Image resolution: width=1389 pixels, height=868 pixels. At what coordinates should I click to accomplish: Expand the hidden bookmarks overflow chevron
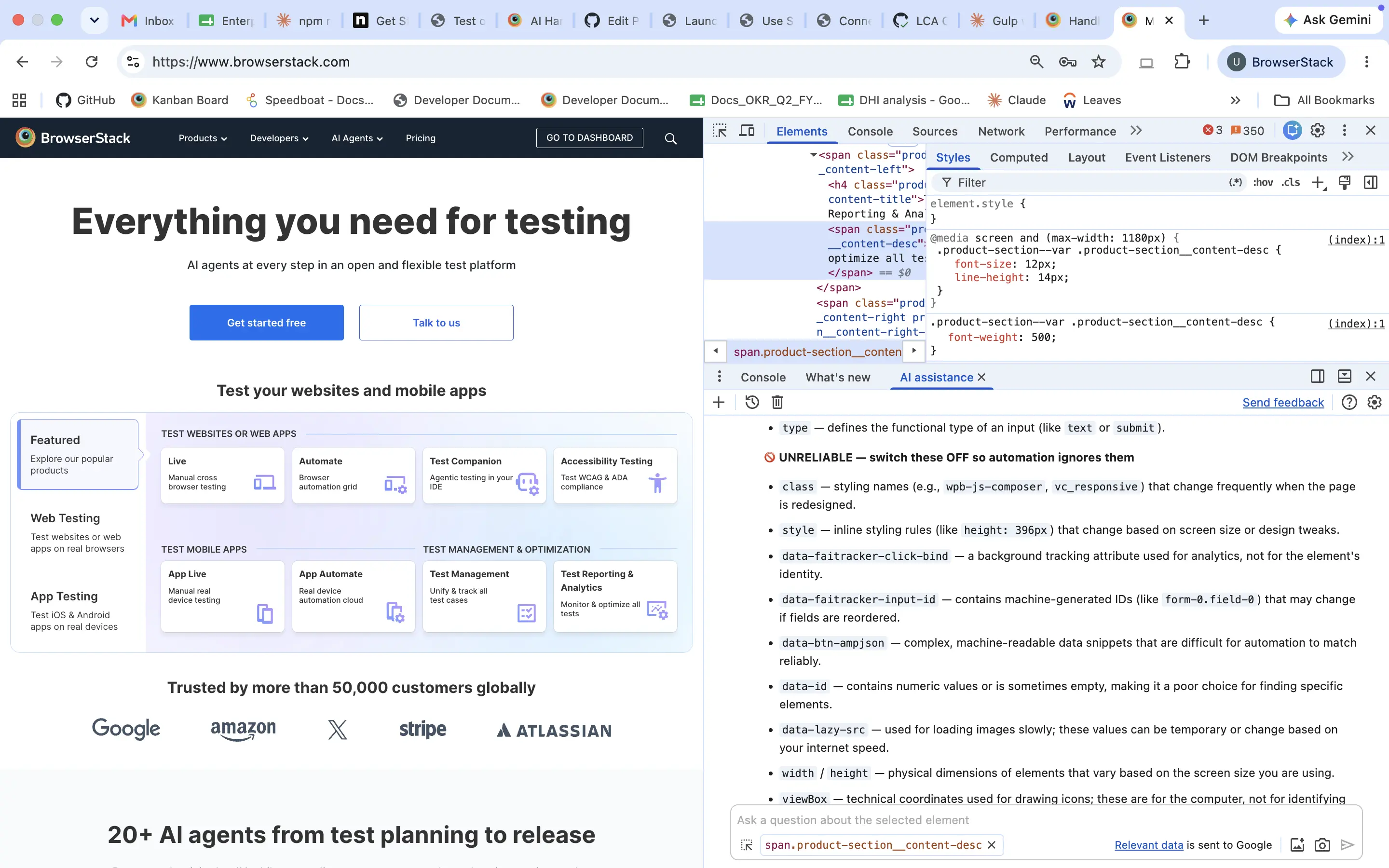pos(1236,100)
